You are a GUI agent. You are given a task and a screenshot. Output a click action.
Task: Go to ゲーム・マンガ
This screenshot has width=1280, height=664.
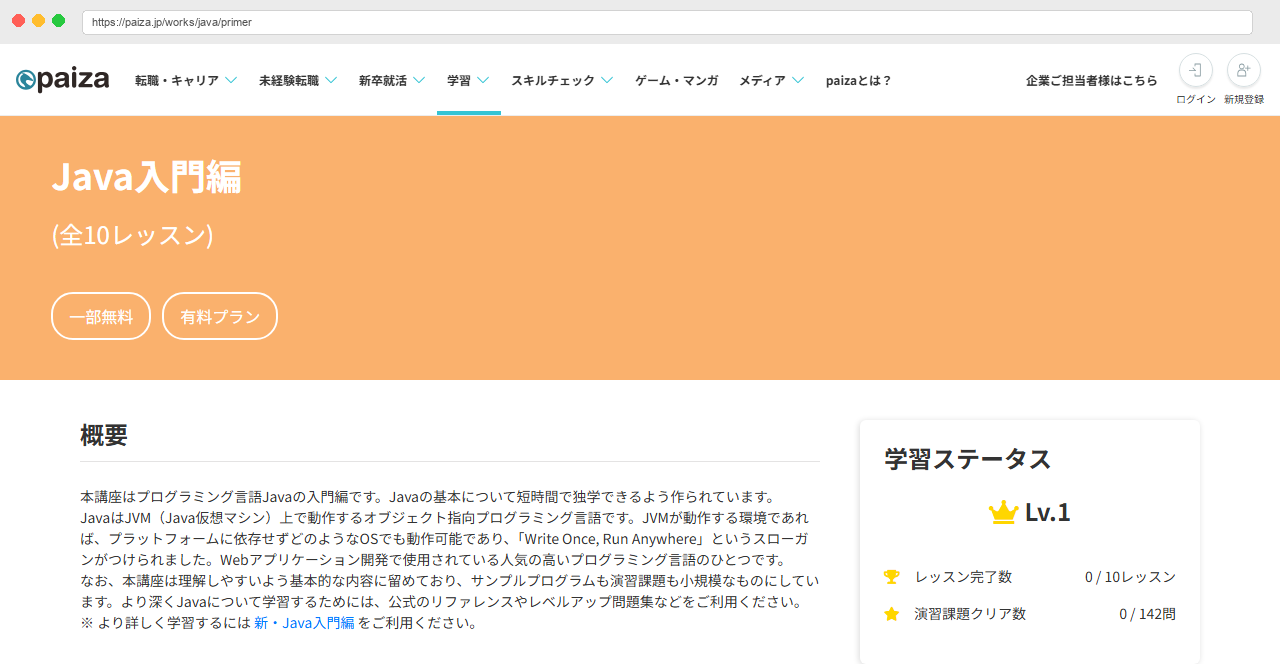point(676,80)
